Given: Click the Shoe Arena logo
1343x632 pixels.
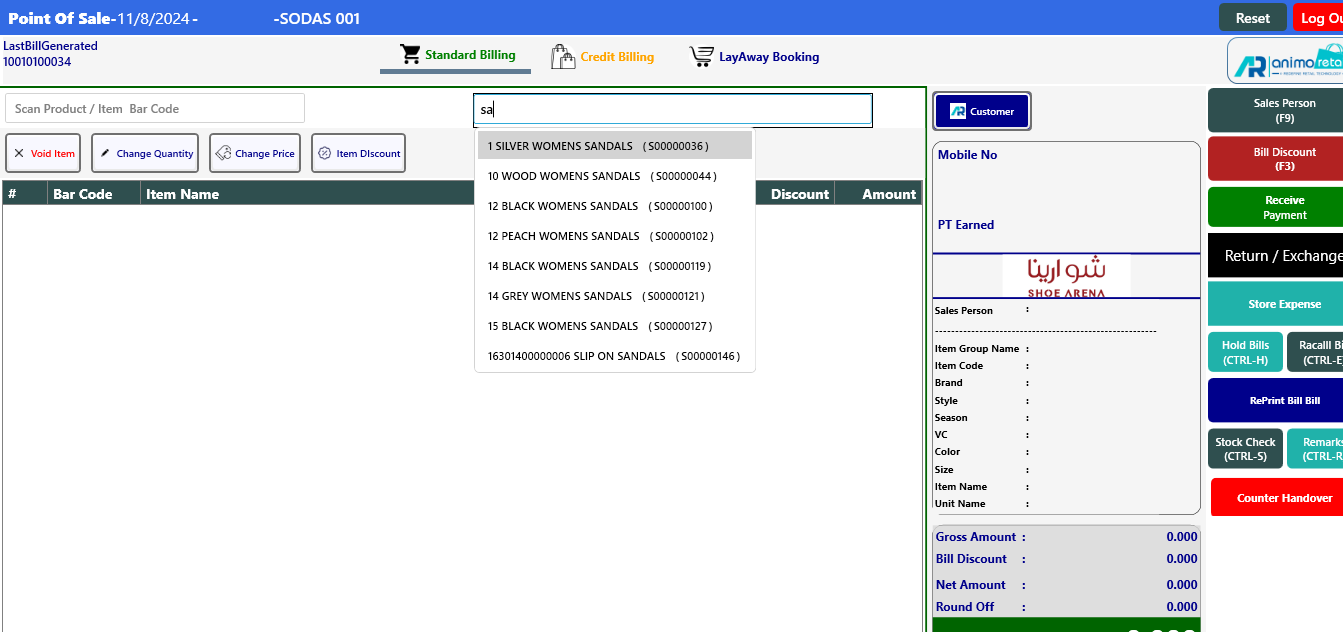Looking at the screenshot, I should point(1066,276).
